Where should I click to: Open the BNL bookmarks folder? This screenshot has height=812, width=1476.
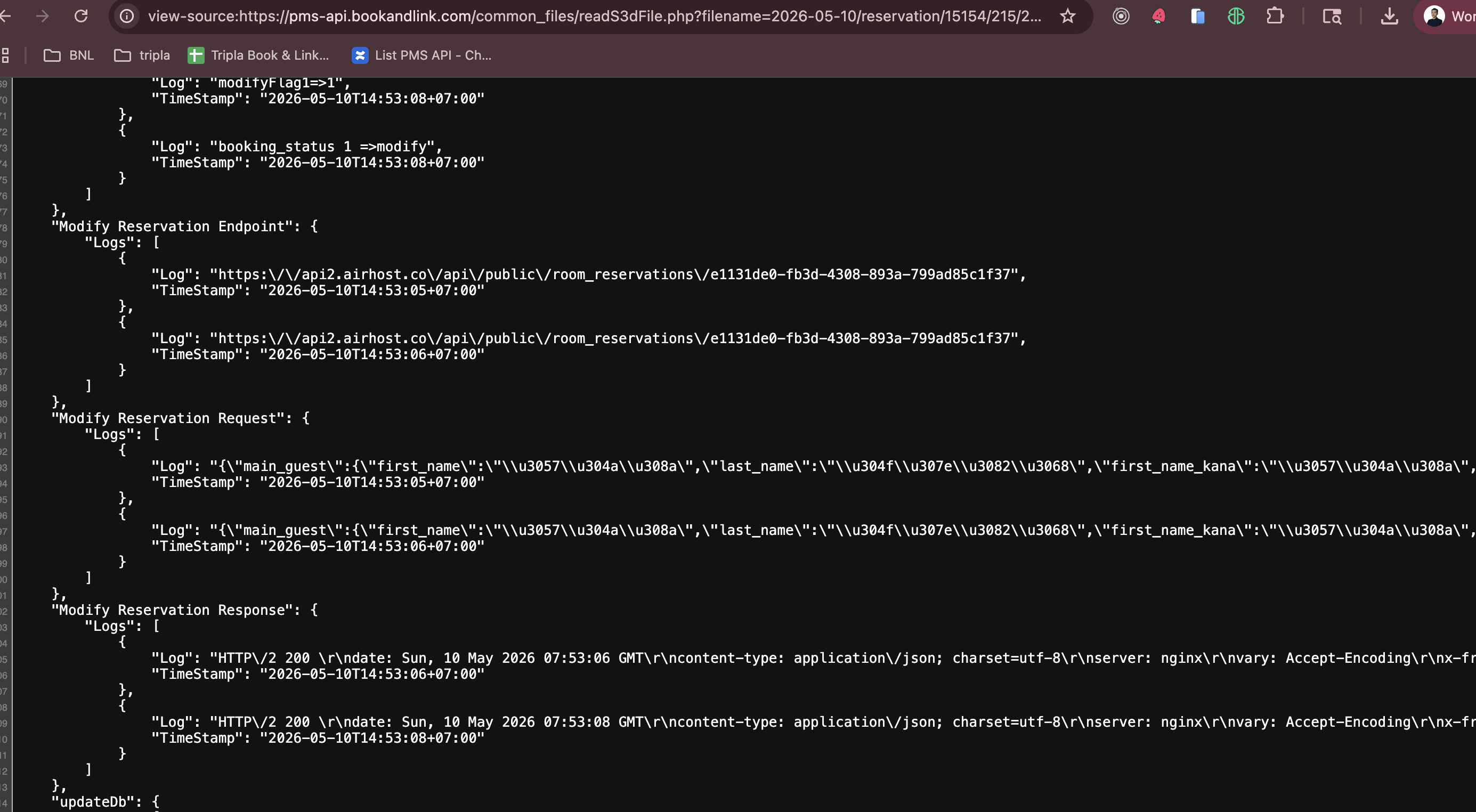pyautogui.click(x=69, y=55)
